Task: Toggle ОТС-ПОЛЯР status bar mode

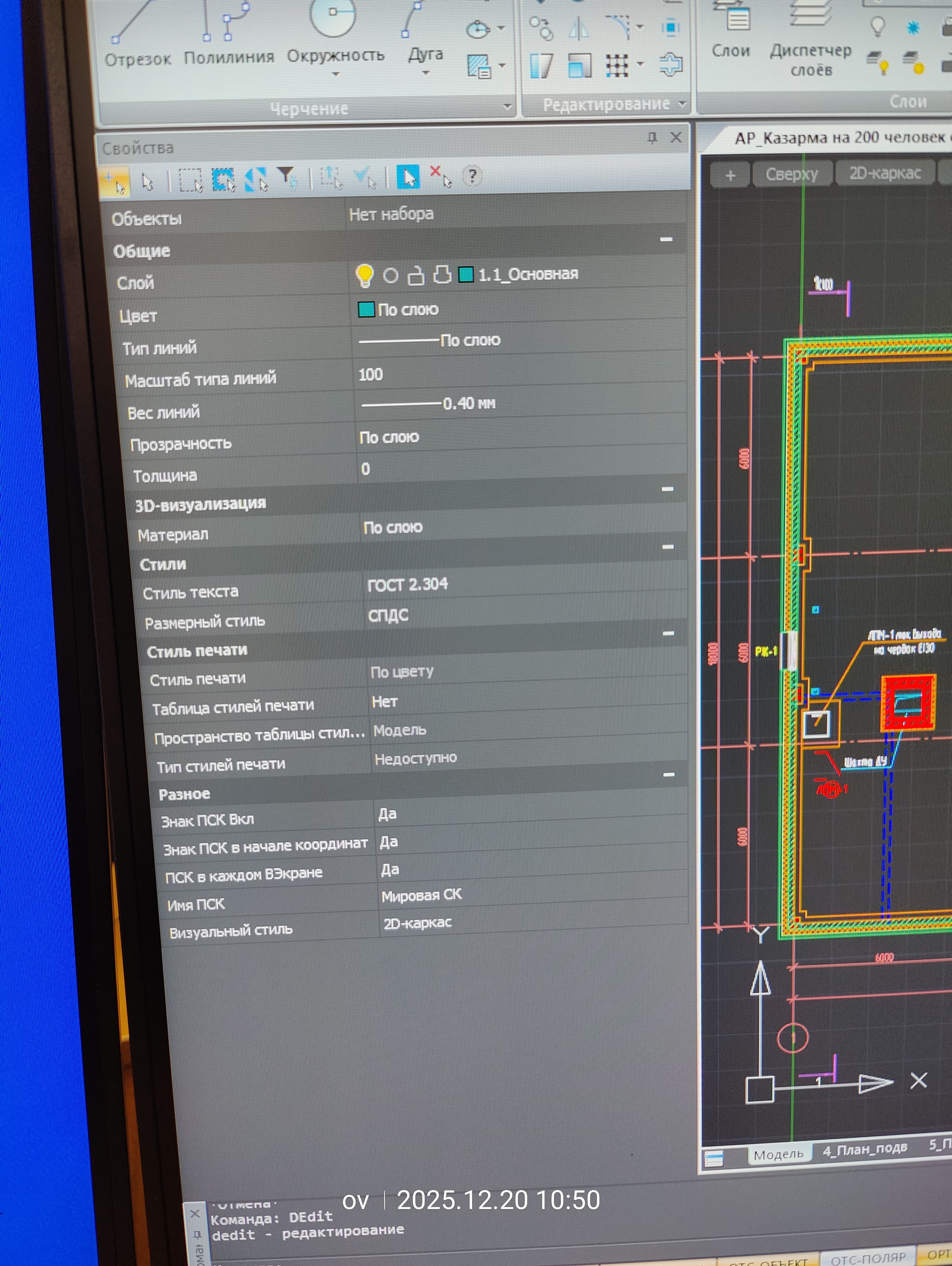Action: (868, 1258)
